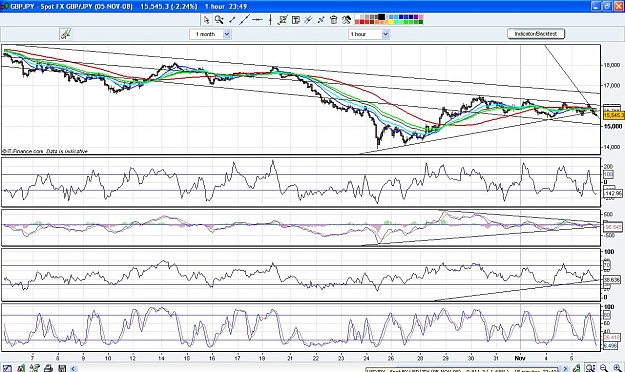Click the second icon in bottom-left bar
This screenshot has height=372, width=625.
coord(21,368)
